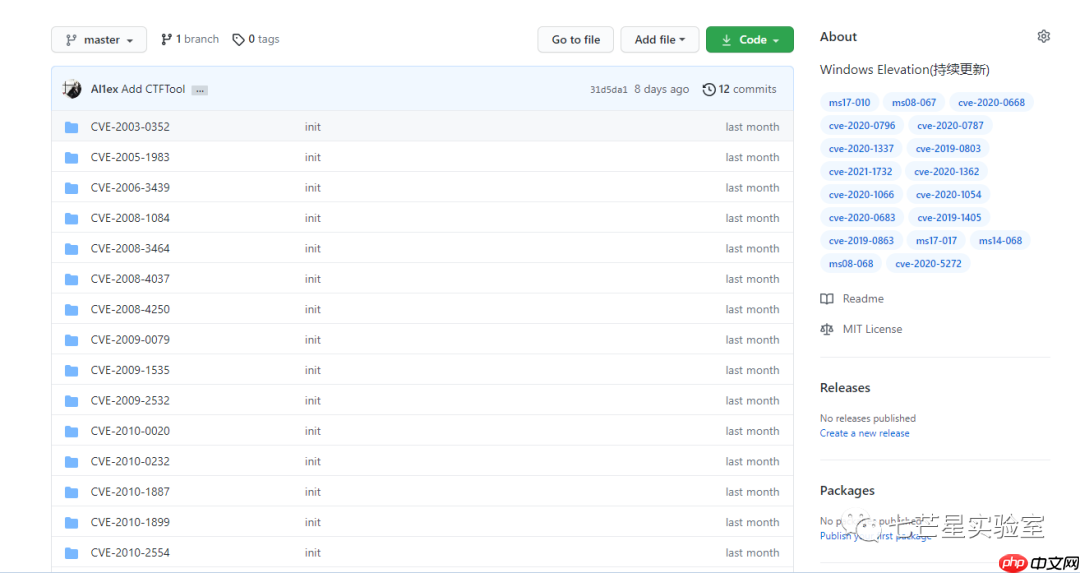Select the cve-2020-0668 topic tag
Screen dimensions: 1080x573
click(991, 103)
